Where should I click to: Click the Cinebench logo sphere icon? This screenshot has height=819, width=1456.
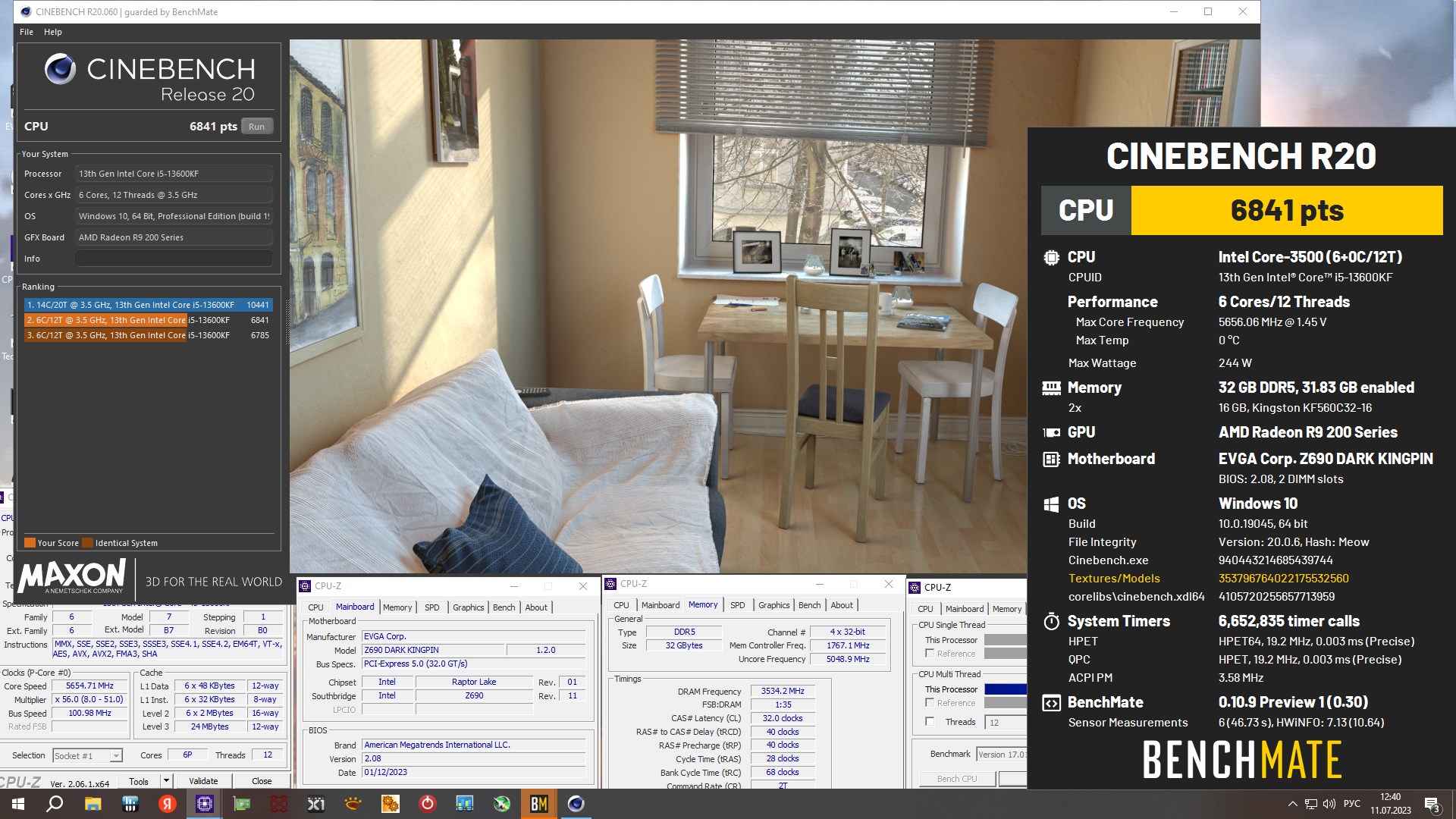pos(60,69)
